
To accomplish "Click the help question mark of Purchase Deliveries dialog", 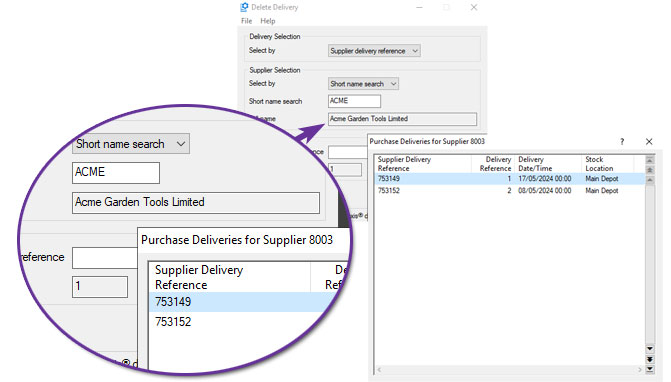I will point(622,142).
